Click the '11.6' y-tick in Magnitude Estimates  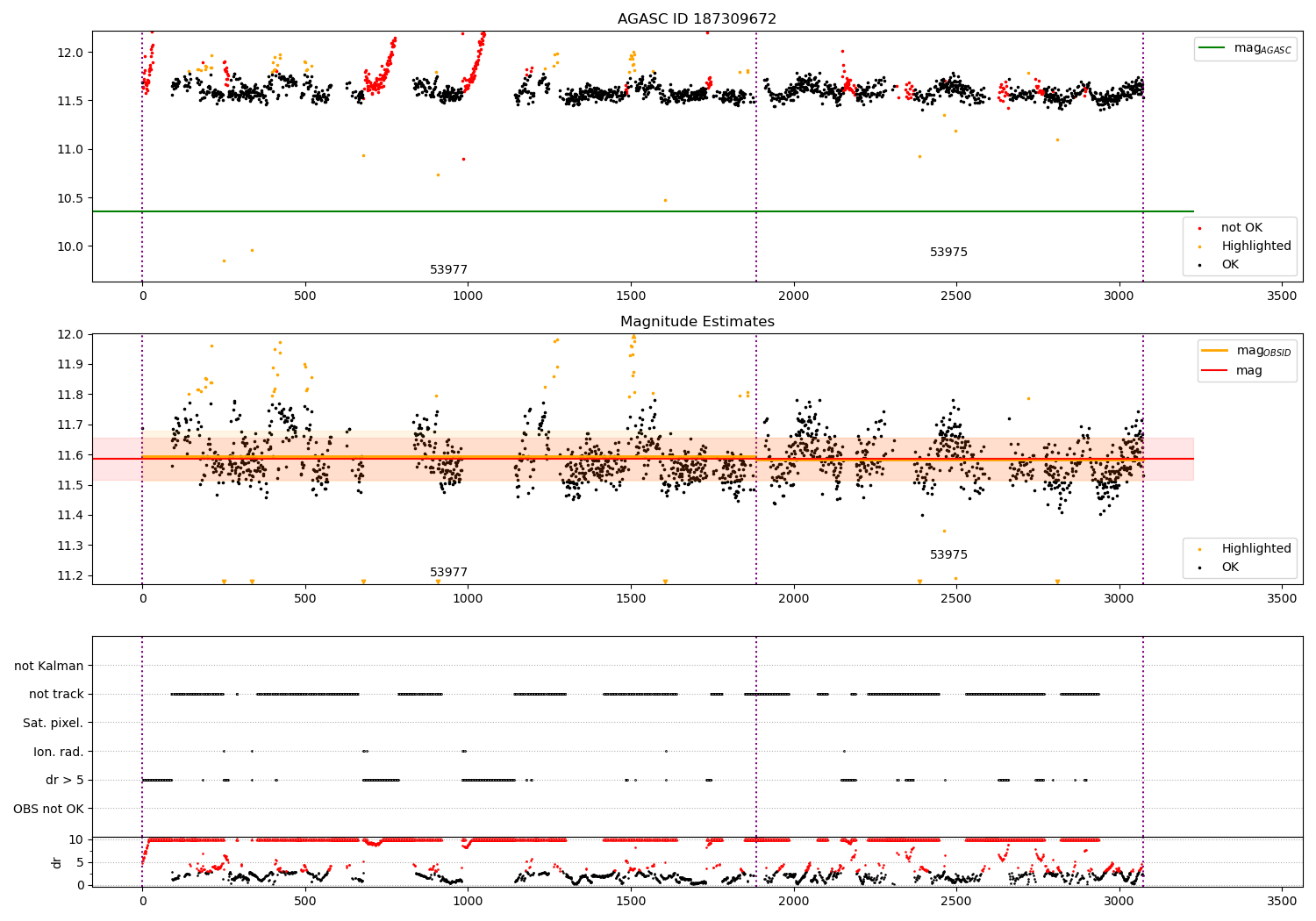point(71,455)
